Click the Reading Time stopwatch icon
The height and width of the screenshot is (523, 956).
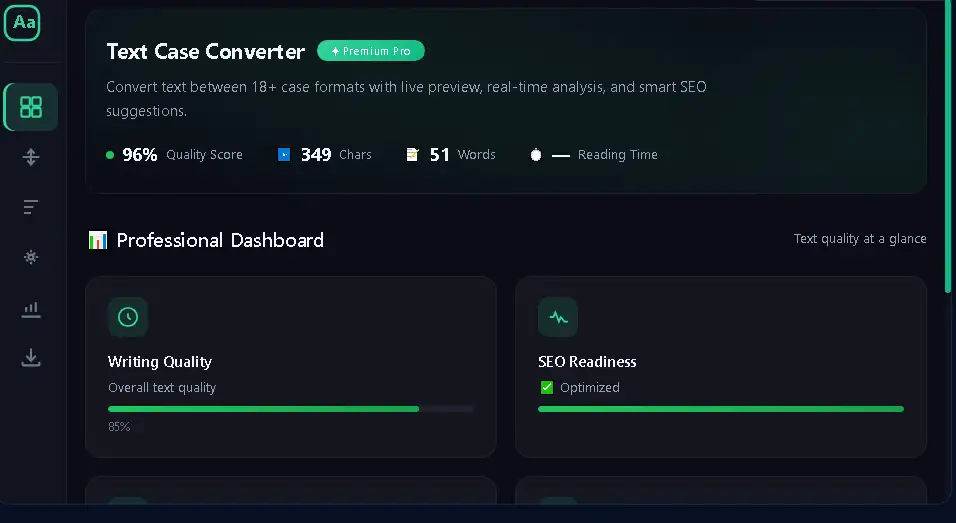536,155
